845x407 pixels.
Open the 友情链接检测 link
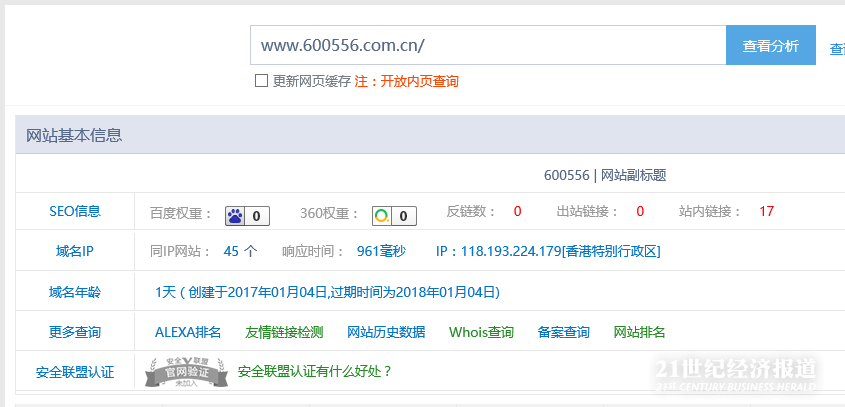(284, 332)
